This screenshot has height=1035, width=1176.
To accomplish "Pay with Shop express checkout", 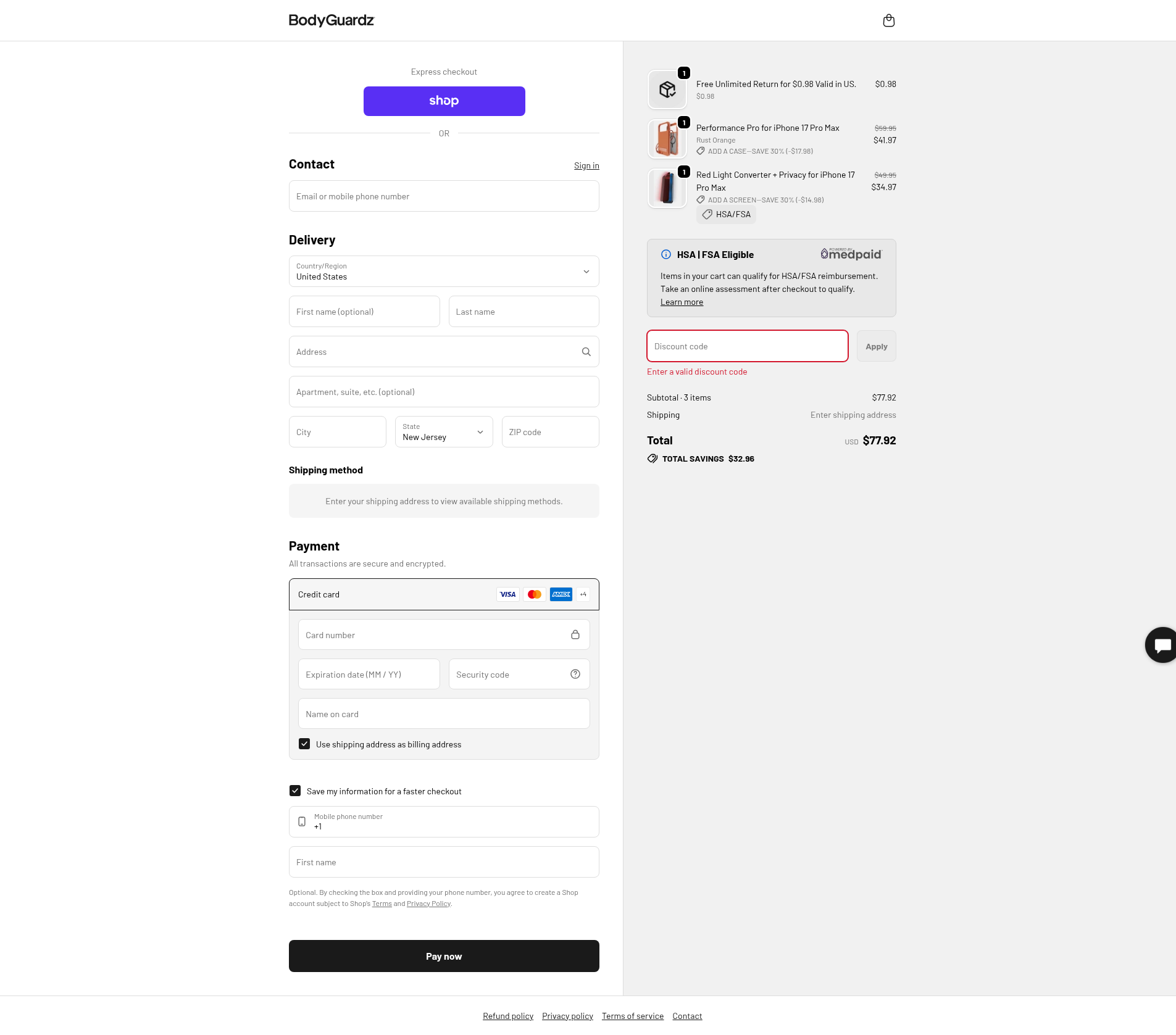I will [x=444, y=101].
